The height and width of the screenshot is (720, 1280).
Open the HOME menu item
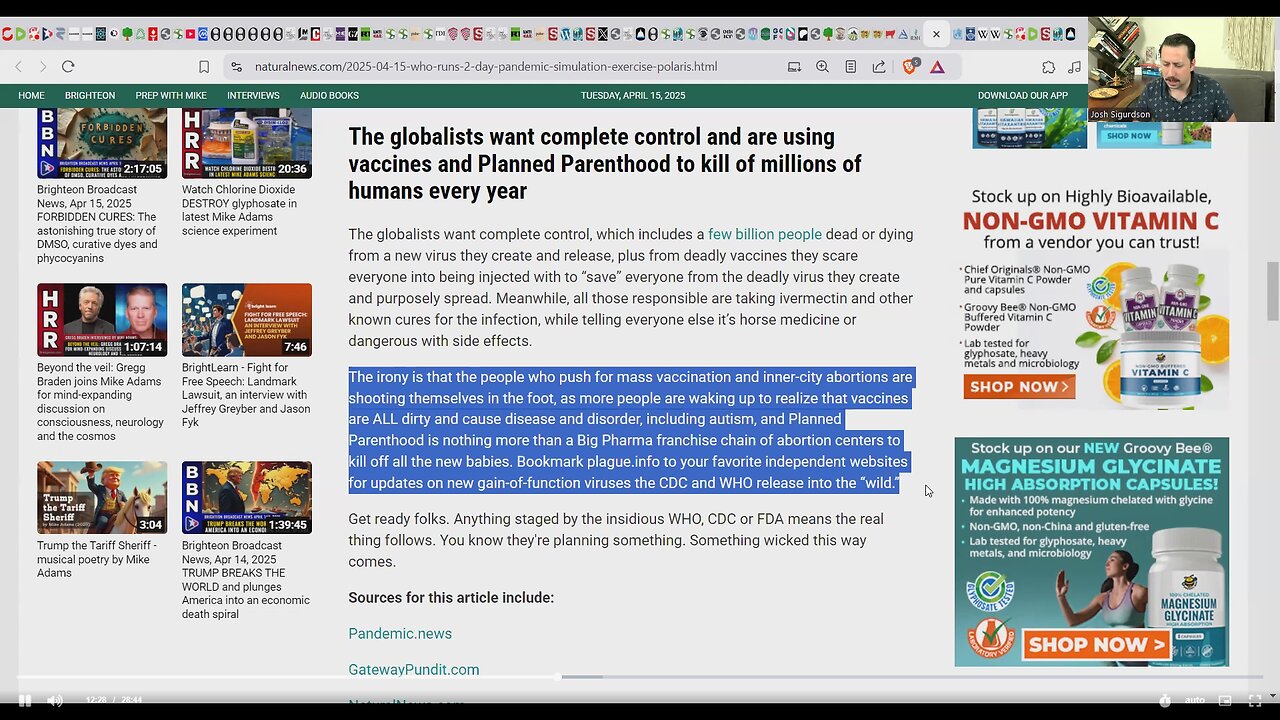(x=31, y=96)
